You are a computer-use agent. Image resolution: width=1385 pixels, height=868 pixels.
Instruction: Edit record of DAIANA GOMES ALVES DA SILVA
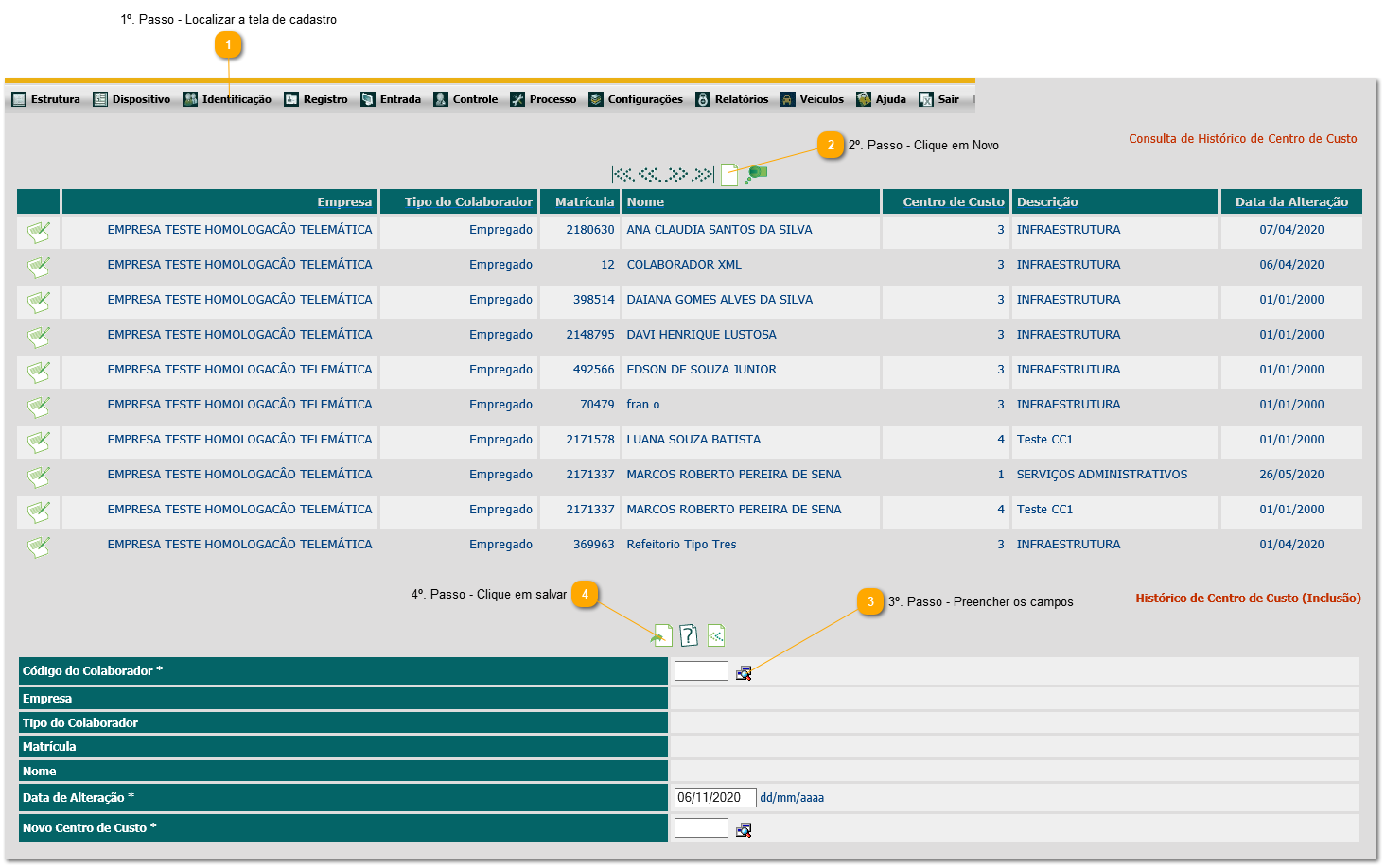[39, 302]
